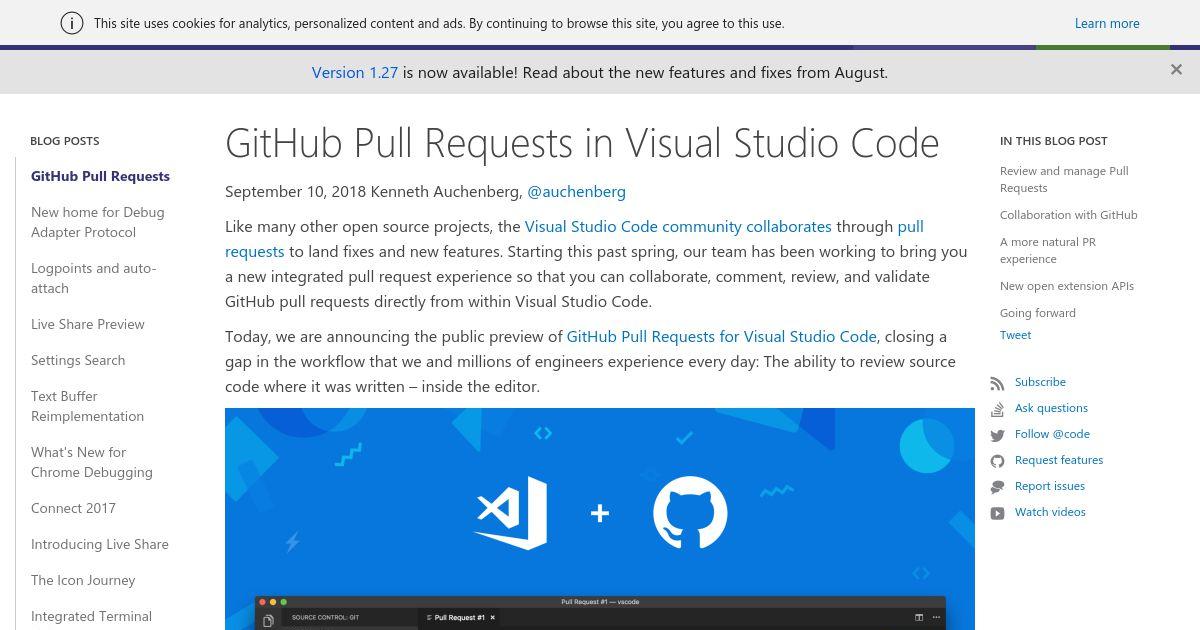Click the BLOG POSTS sidebar heading
This screenshot has width=1200, height=630.
click(x=65, y=141)
